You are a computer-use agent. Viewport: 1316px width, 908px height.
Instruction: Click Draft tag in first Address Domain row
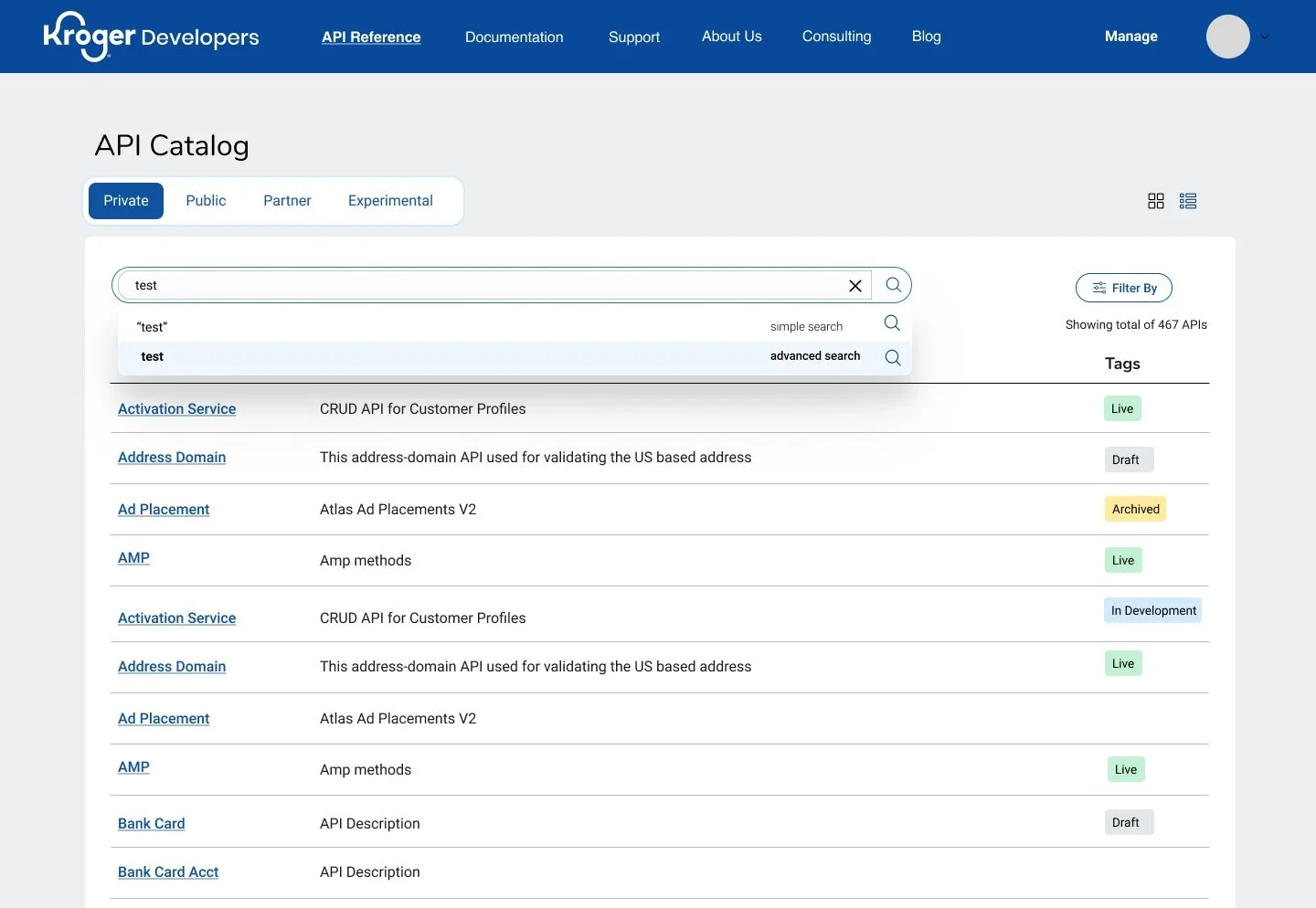(1129, 459)
